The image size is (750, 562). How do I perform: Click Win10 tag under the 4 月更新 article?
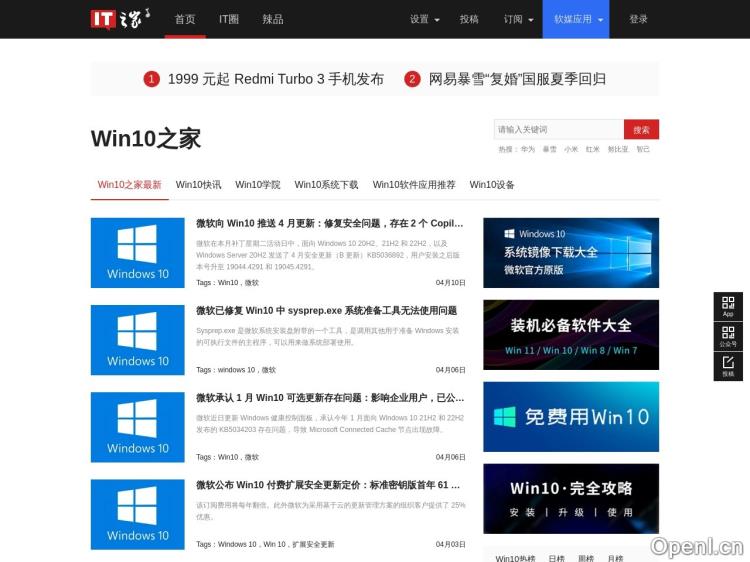tap(228, 283)
